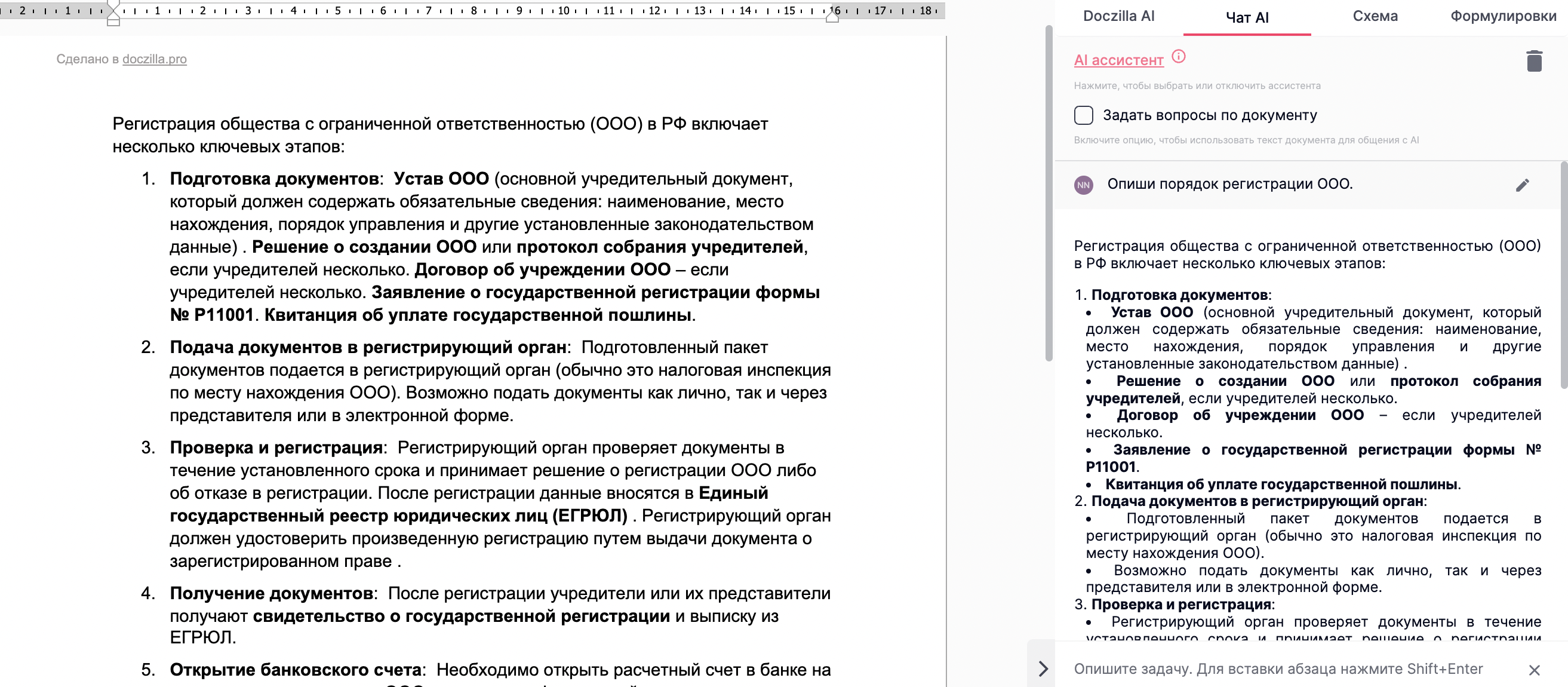This screenshot has width=1568, height=687.
Task: Click bold Устав ООО in the chat answer
Action: coord(1151,312)
